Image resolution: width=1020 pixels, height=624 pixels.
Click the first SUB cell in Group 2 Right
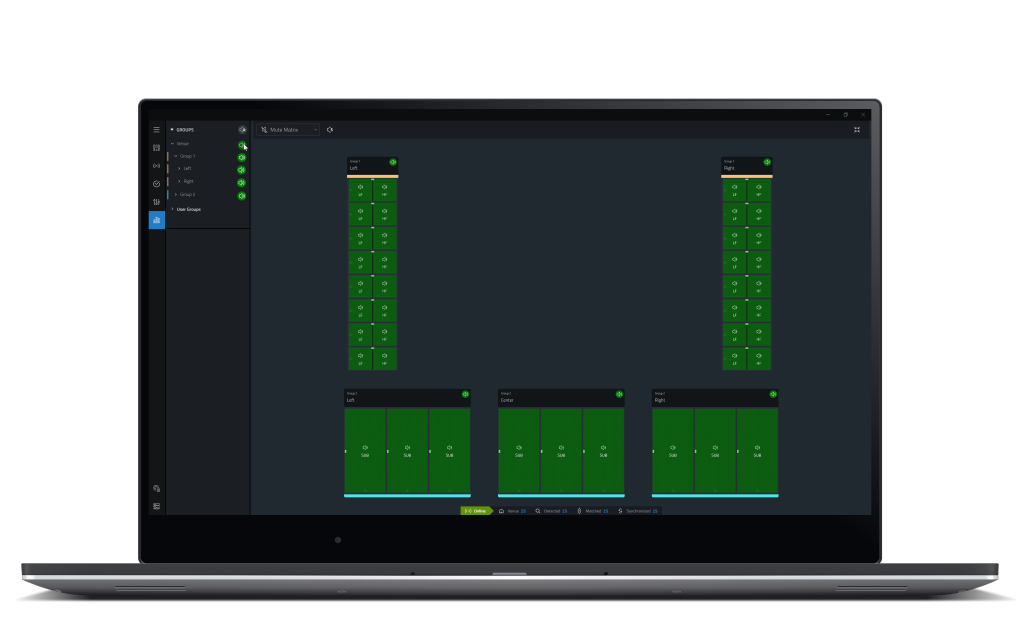673,450
